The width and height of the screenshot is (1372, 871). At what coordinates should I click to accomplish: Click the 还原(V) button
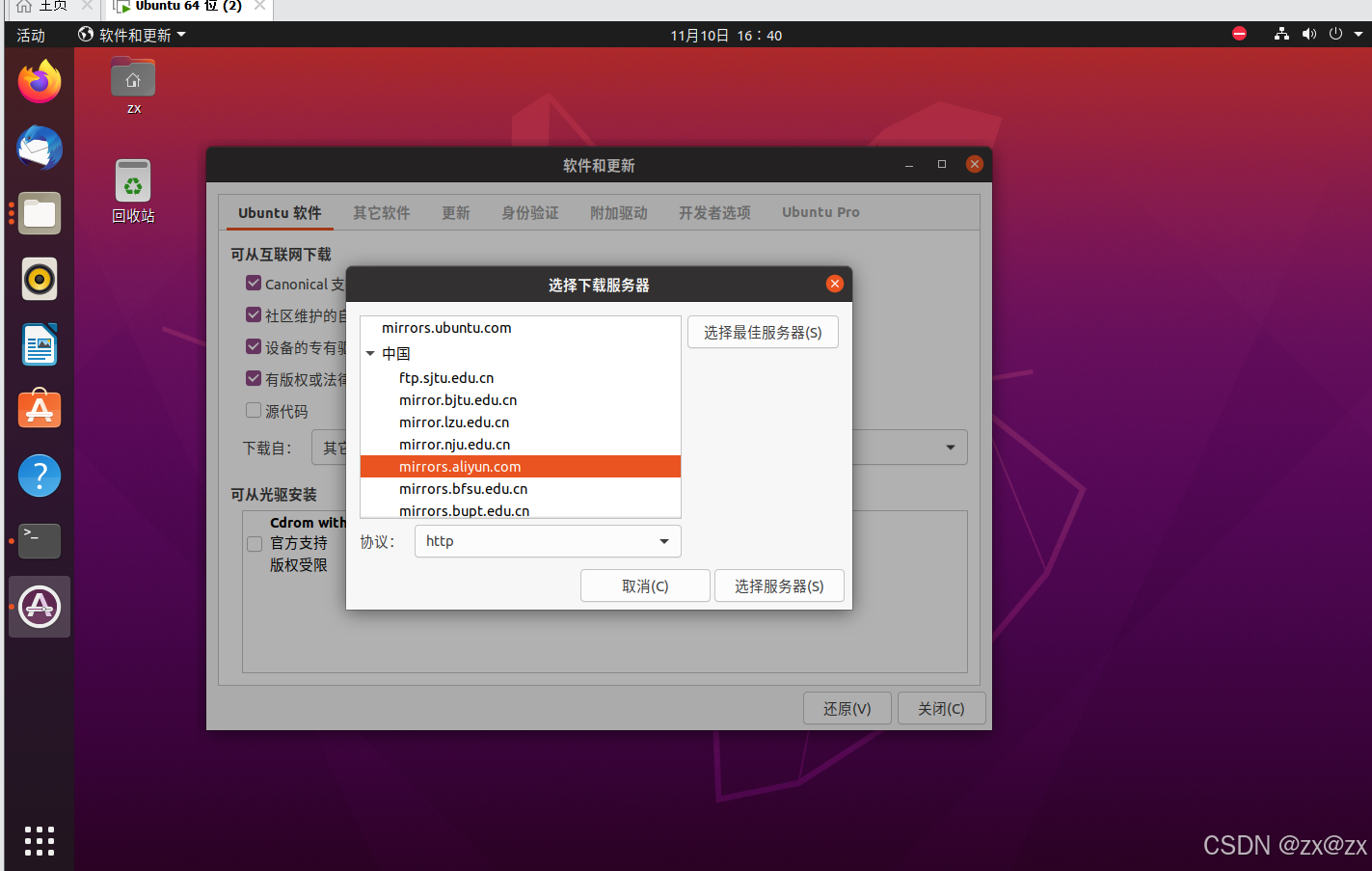(847, 708)
